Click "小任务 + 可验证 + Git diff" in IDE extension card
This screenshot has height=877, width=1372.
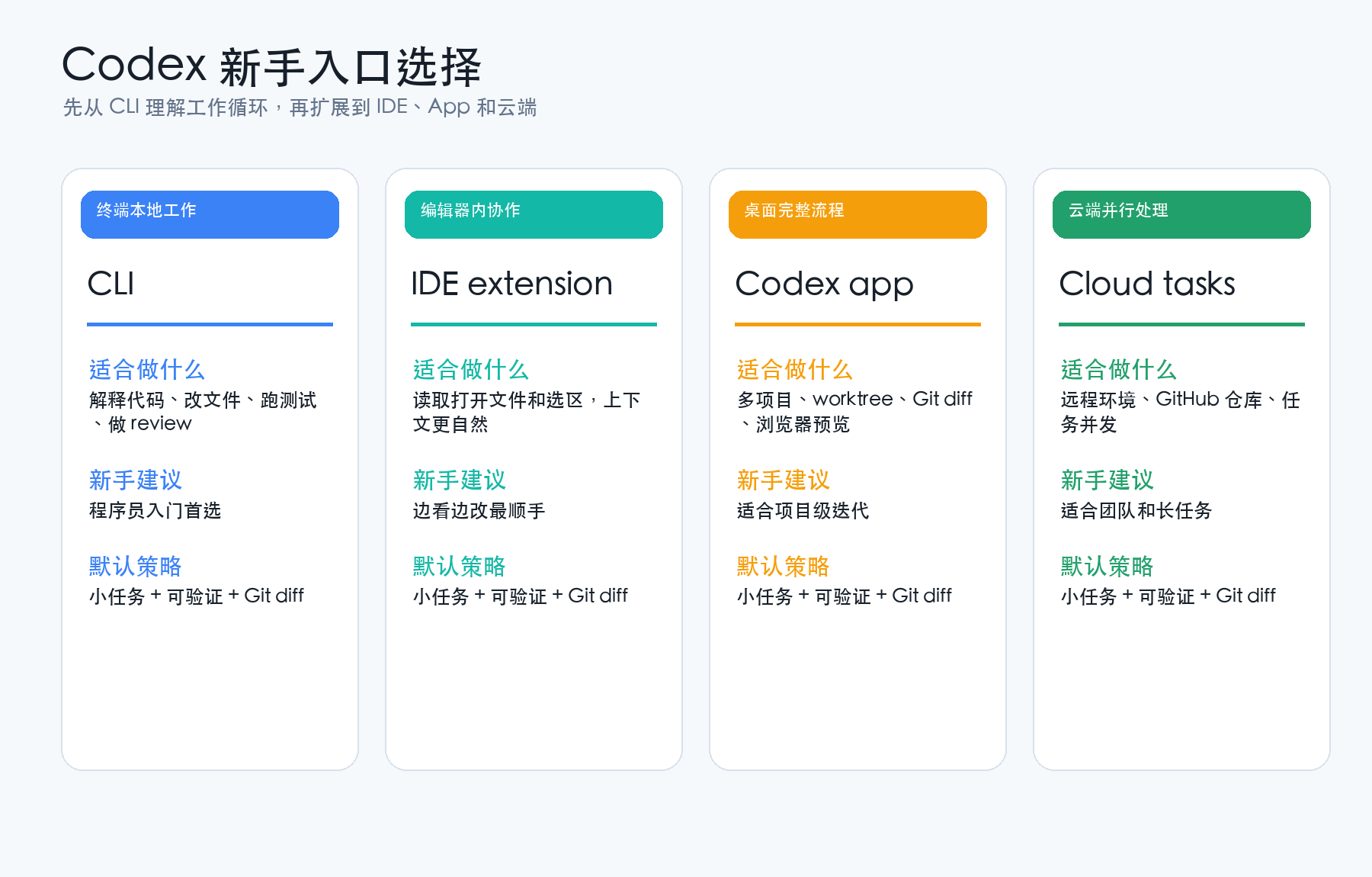(520, 596)
